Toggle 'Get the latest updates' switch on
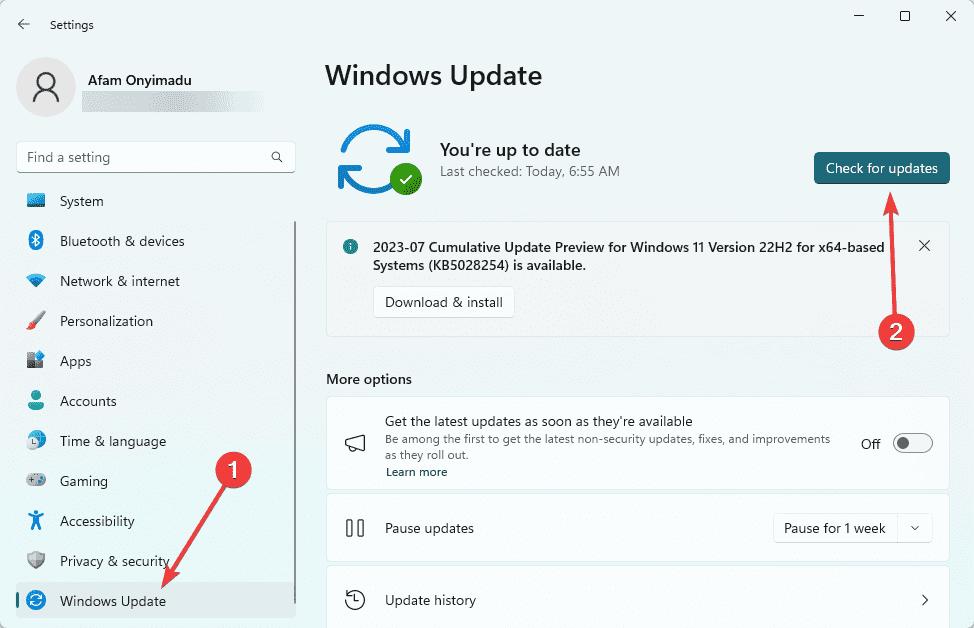The width and height of the screenshot is (974, 628). [x=913, y=444]
